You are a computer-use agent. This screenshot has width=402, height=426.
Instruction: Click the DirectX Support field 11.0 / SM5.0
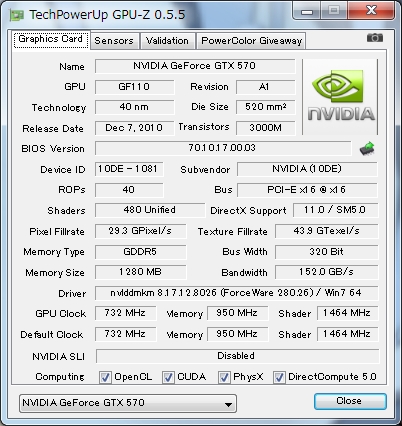point(335,210)
